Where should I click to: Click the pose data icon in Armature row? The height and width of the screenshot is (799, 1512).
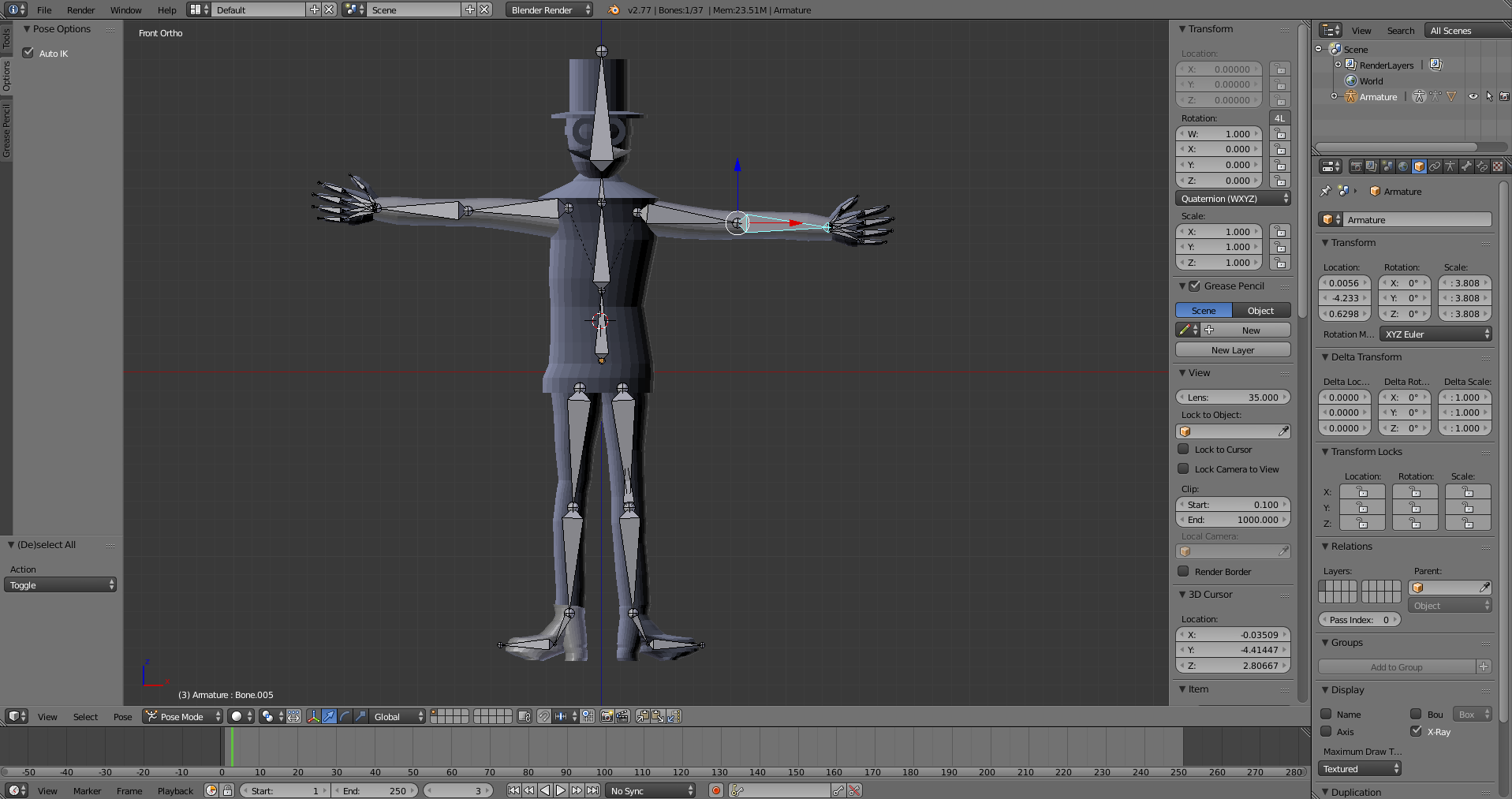pos(1435,96)
